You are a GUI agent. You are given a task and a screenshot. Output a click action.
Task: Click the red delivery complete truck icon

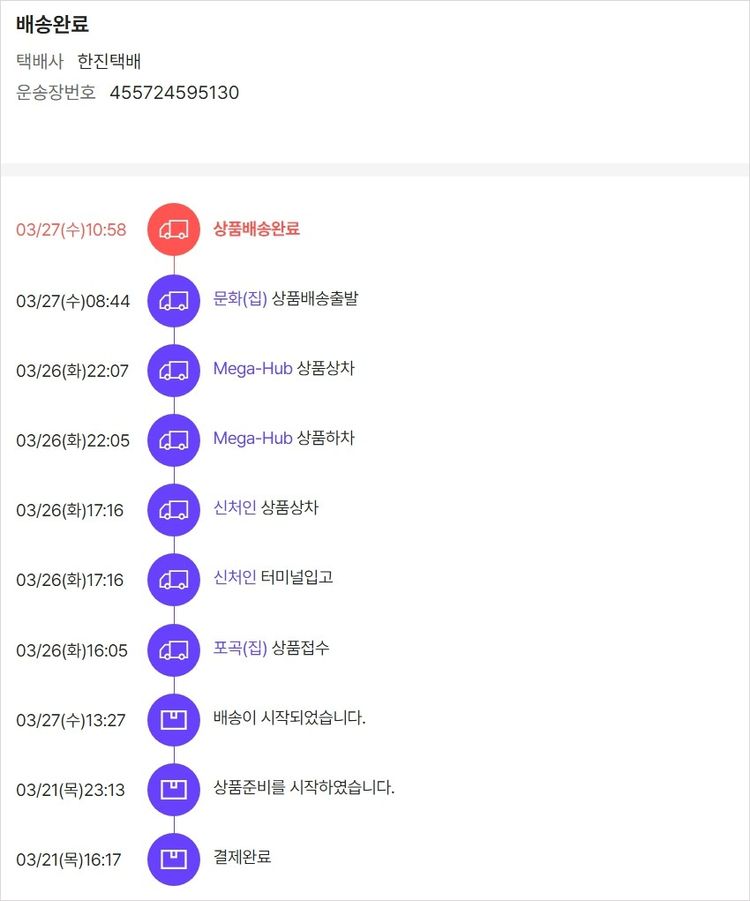[x=174, y=229]
